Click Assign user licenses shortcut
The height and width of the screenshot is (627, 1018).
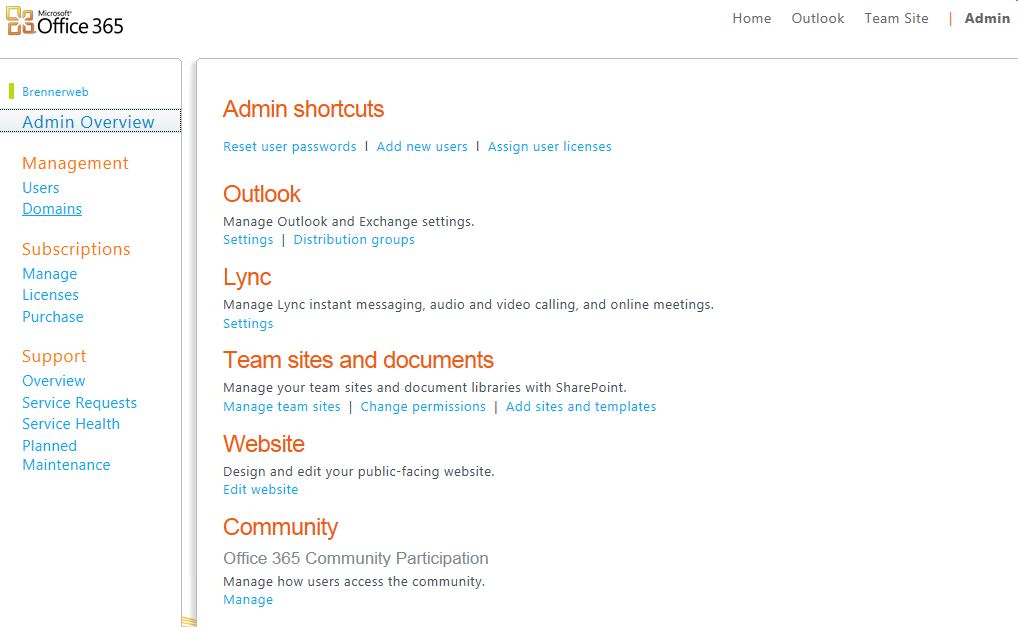(x=549, y=147)
